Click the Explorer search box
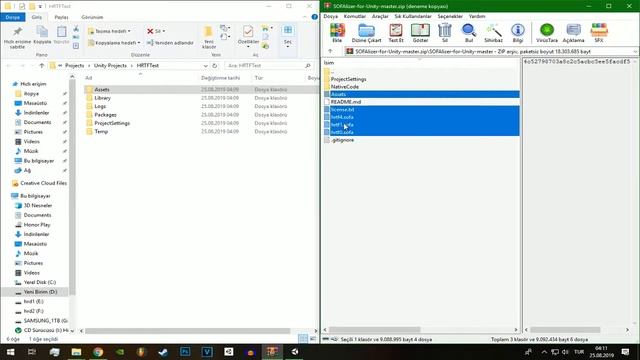Screen dimensions: 640x360 (269, 65)
